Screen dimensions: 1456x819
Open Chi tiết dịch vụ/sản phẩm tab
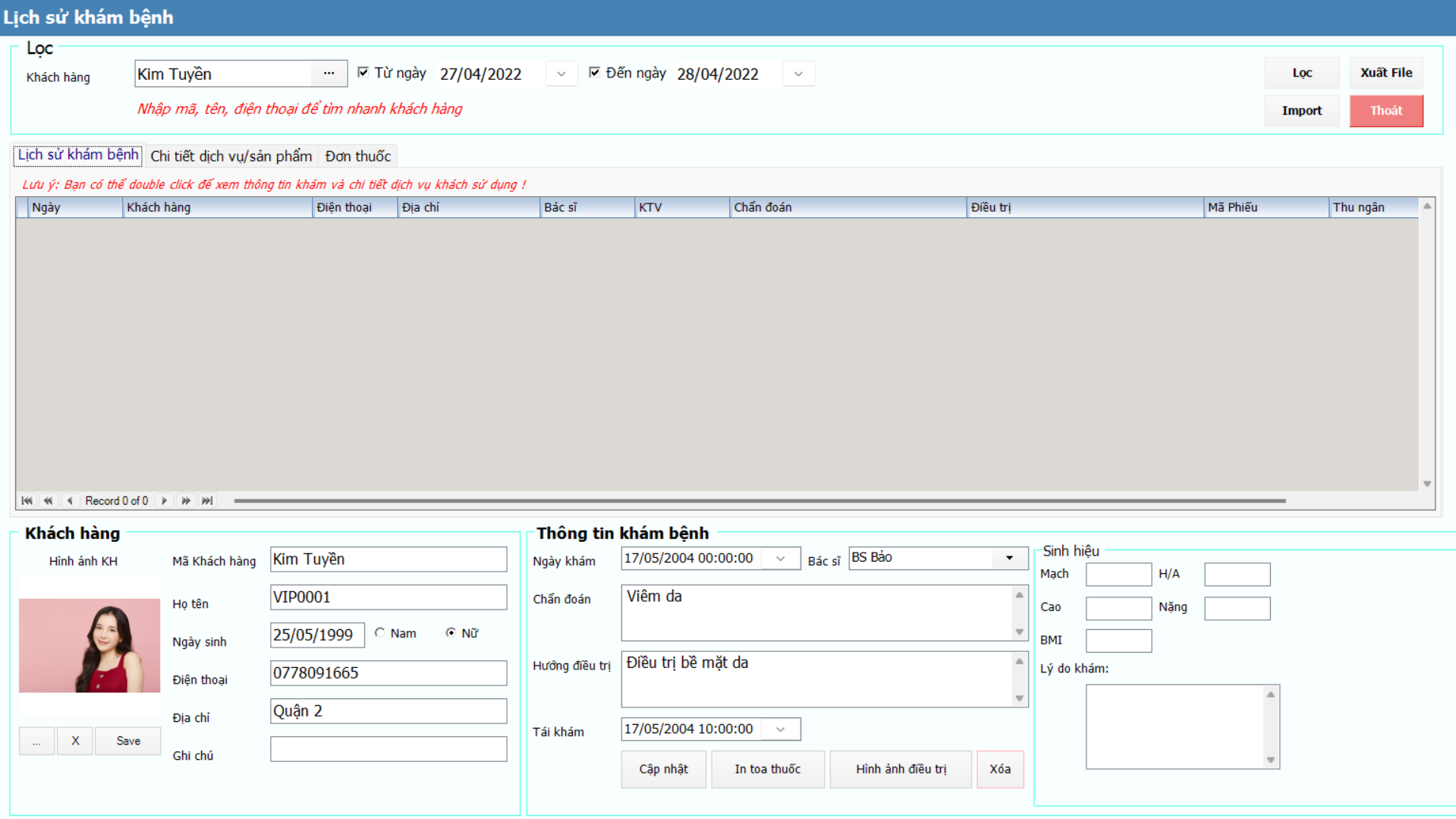(x=231, y=156)
